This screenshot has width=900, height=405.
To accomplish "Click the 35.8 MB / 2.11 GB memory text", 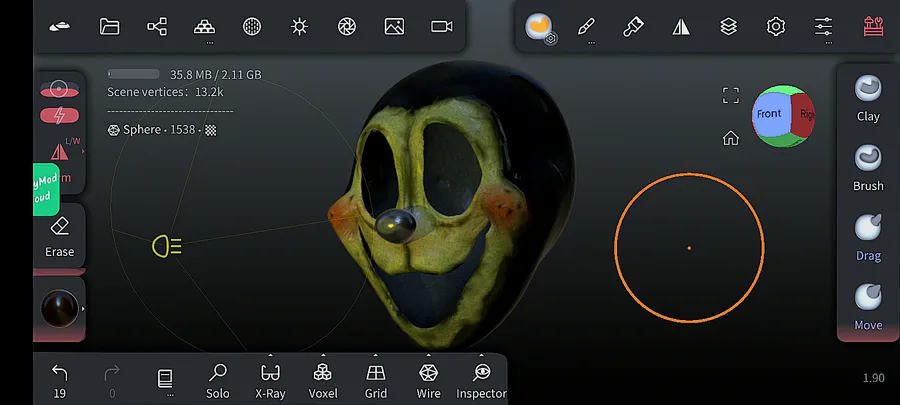I will (215, 75).
